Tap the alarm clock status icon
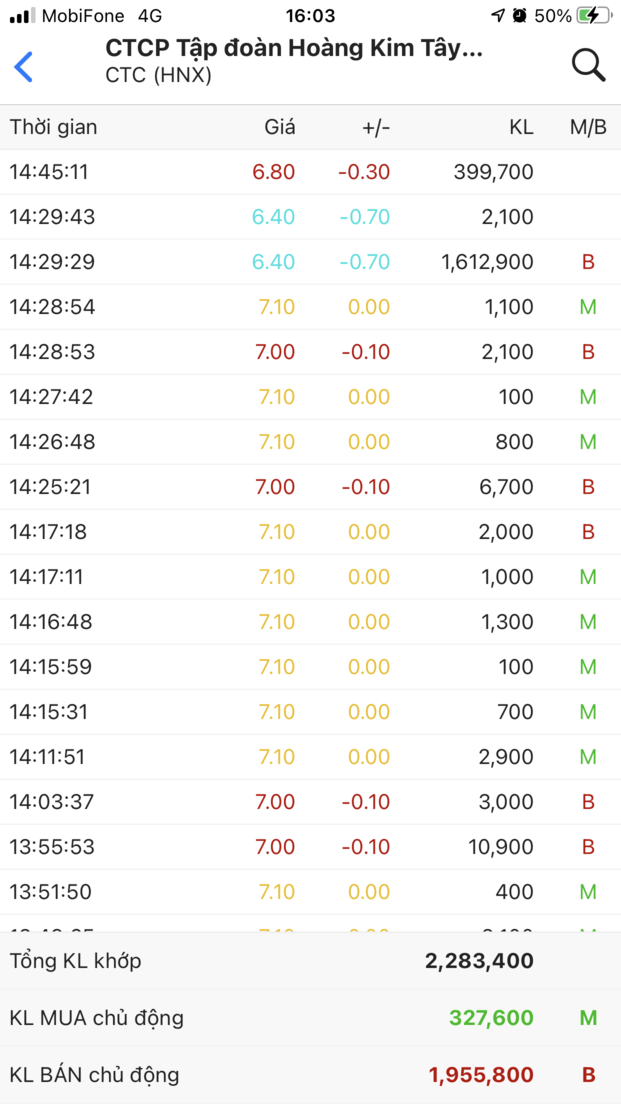The image size is (621, 1104). 520,16
